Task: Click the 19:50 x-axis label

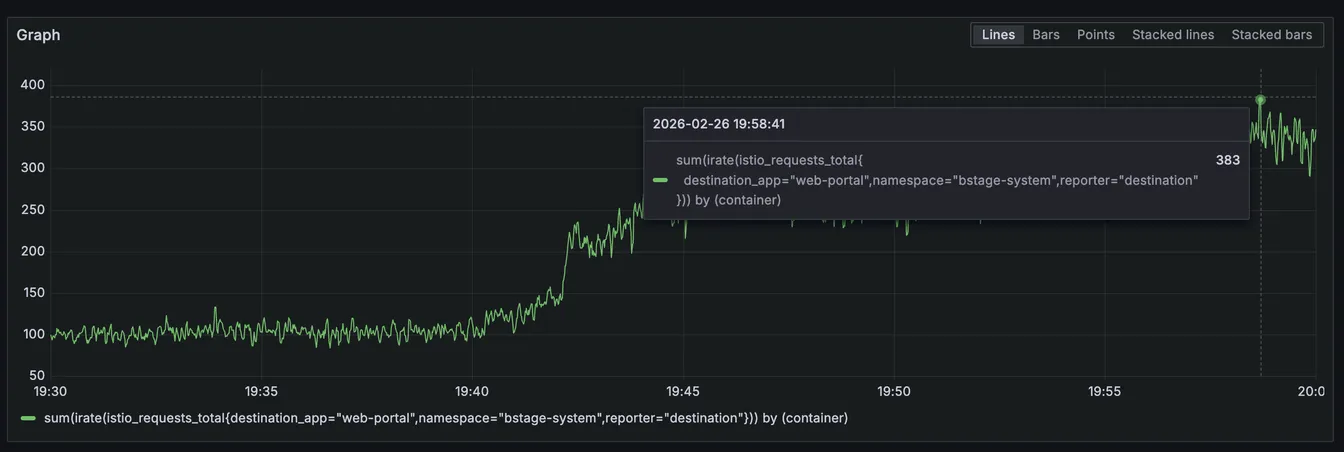Action: tap(893, 391)
